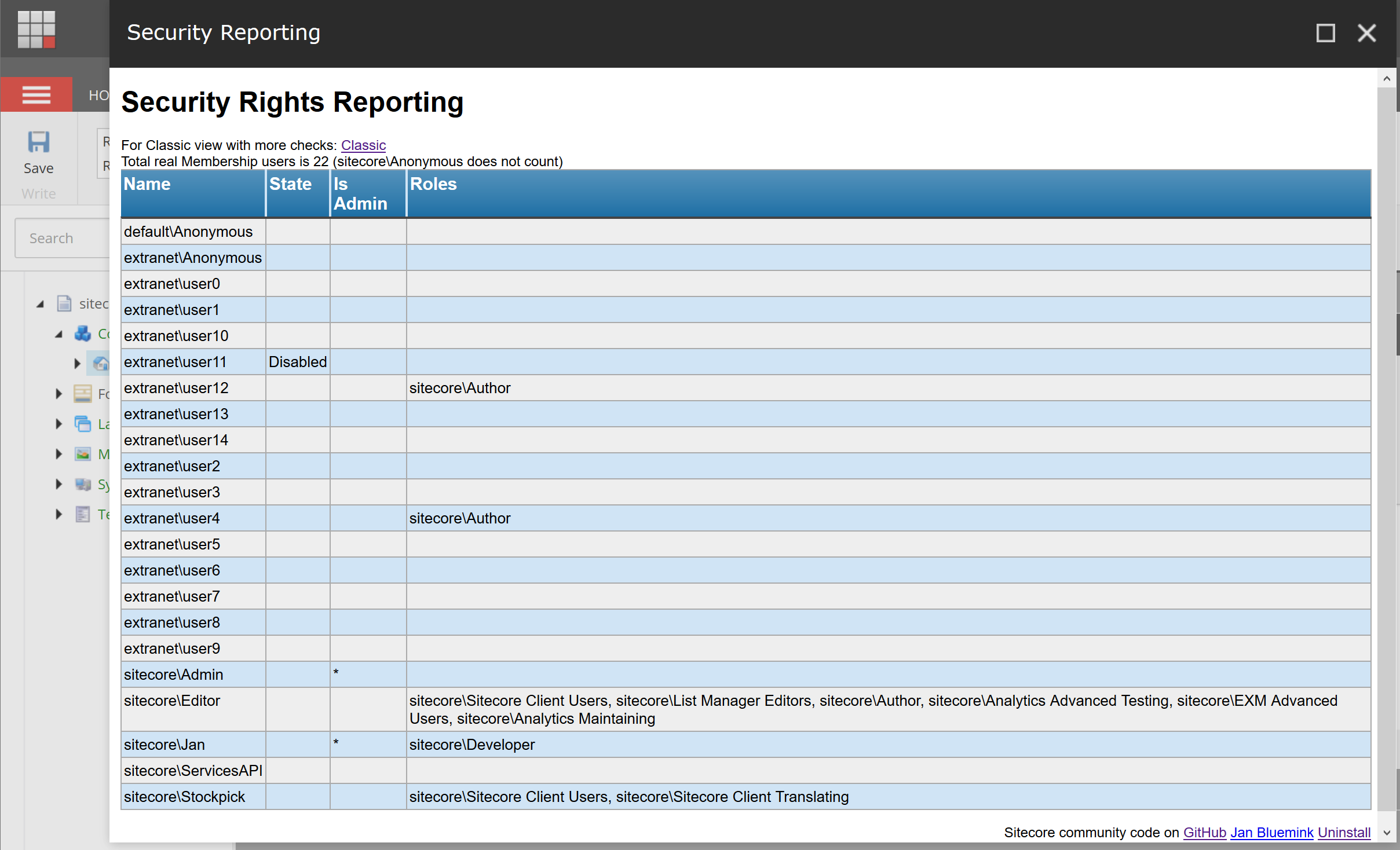This screenshot has width=1400, height=850.
Task: Click the Save disk icon
Action: click(39, 142)
